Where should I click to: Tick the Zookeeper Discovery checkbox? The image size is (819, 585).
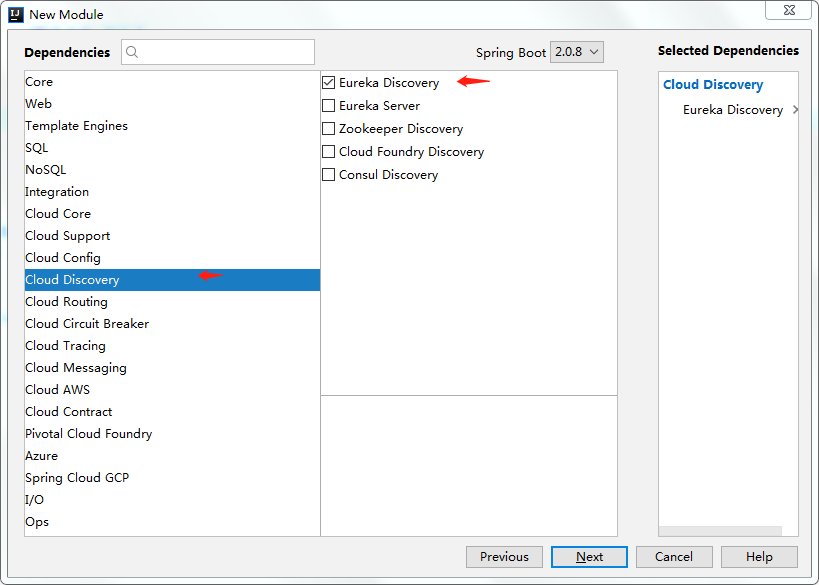[329, 128]
